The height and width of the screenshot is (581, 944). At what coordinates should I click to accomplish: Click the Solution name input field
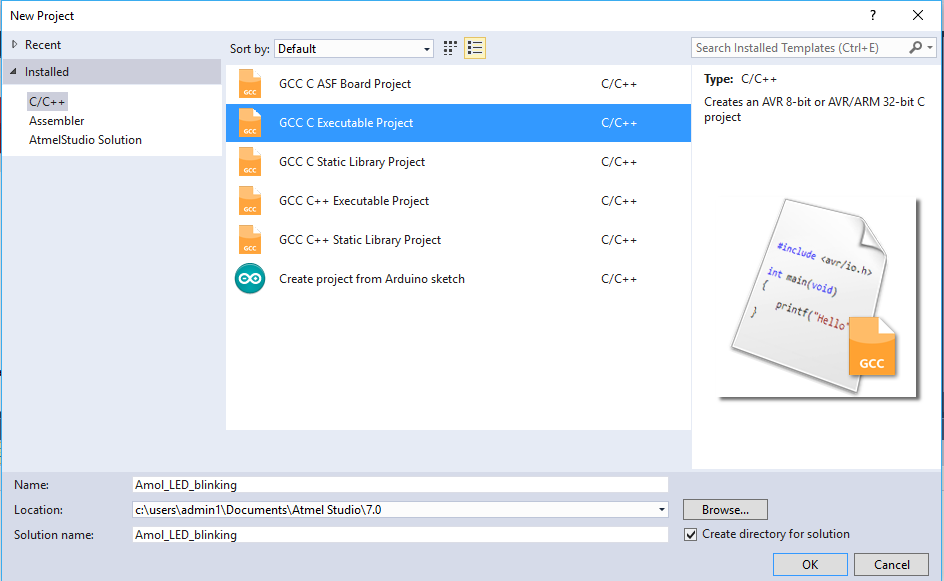point(400,535)
